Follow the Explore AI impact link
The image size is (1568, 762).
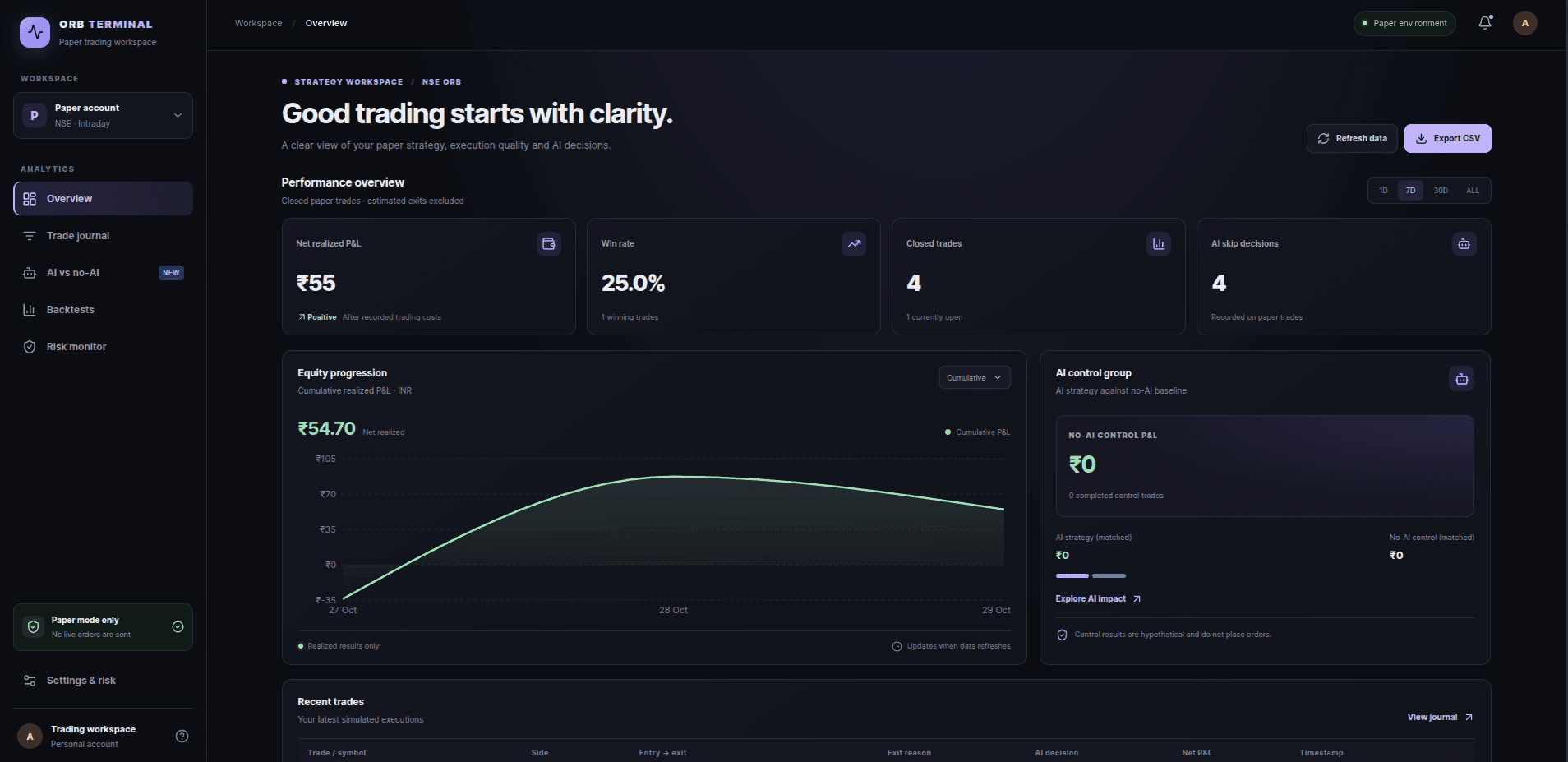click(1098, 599)
